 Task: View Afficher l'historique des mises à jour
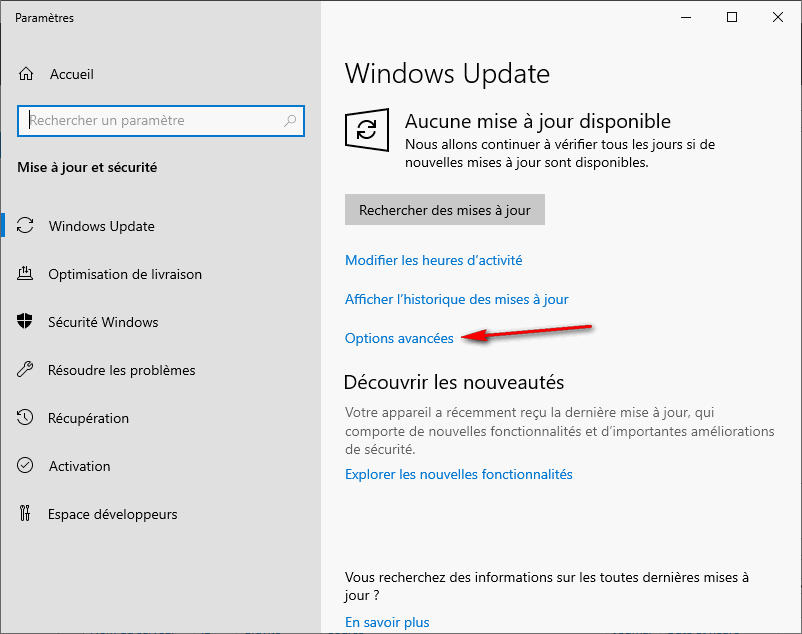[456, 299]
